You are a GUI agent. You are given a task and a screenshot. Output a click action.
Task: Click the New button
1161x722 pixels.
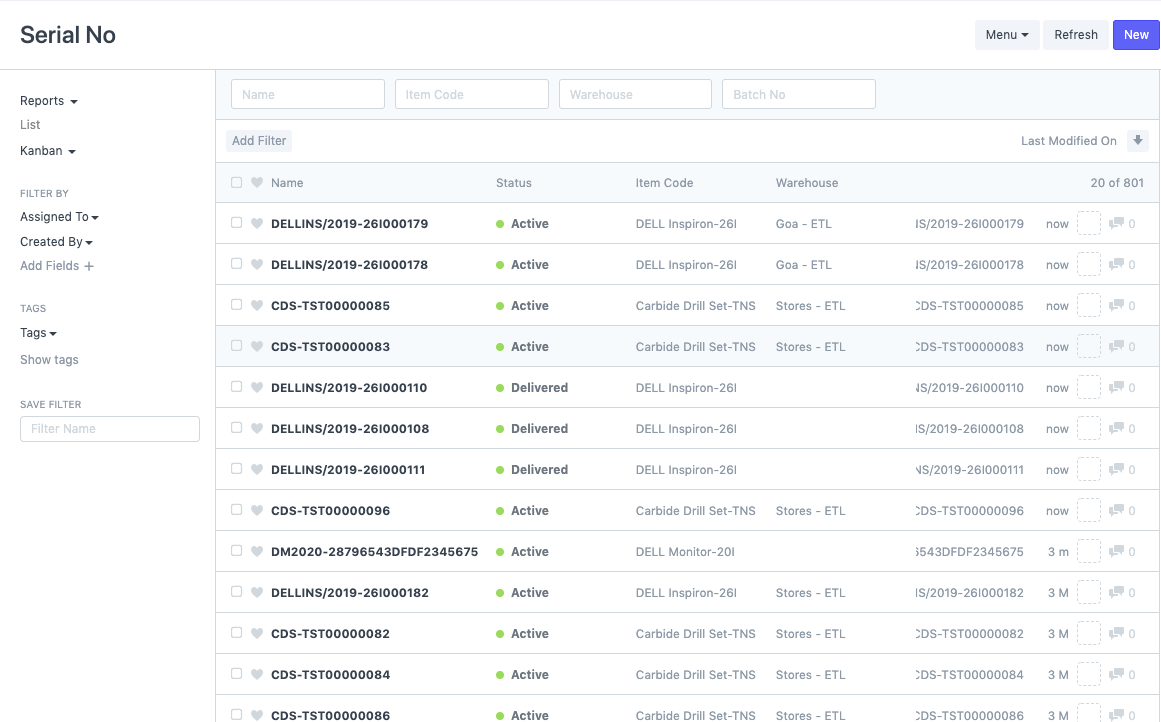tap(1136, 35)
